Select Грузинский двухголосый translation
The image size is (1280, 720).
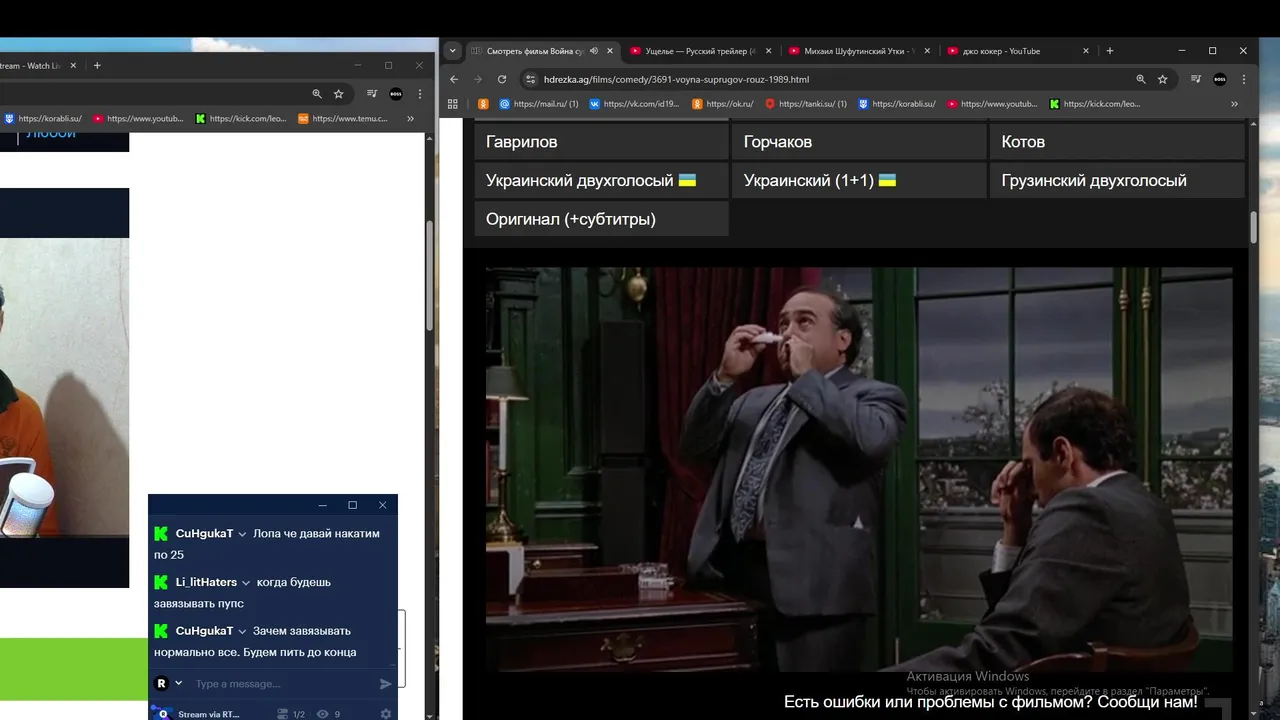tap(1117, 180)
